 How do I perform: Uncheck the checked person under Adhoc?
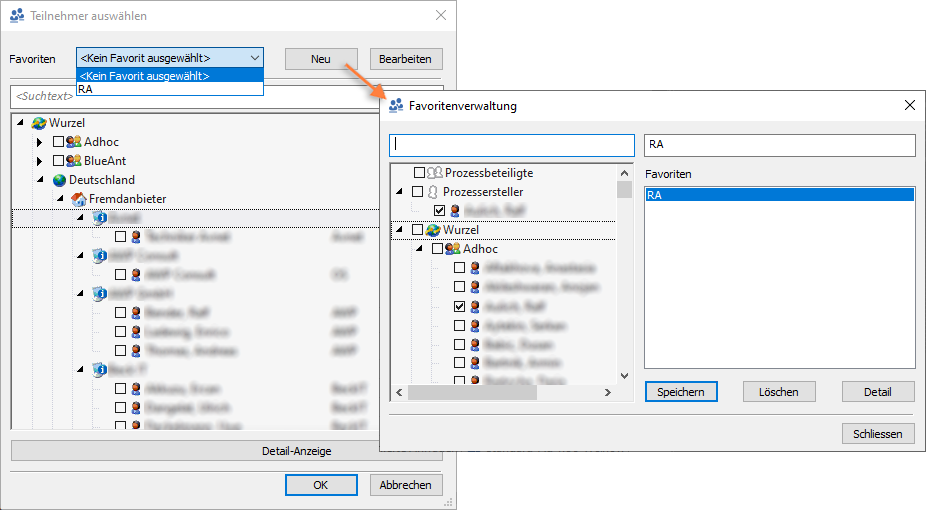click(x=459, y=306)
